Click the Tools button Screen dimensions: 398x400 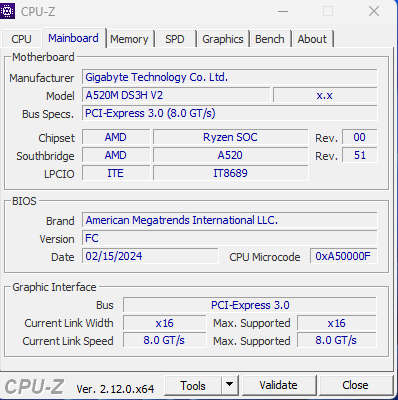pyautogui.click(x=193, y=386)
